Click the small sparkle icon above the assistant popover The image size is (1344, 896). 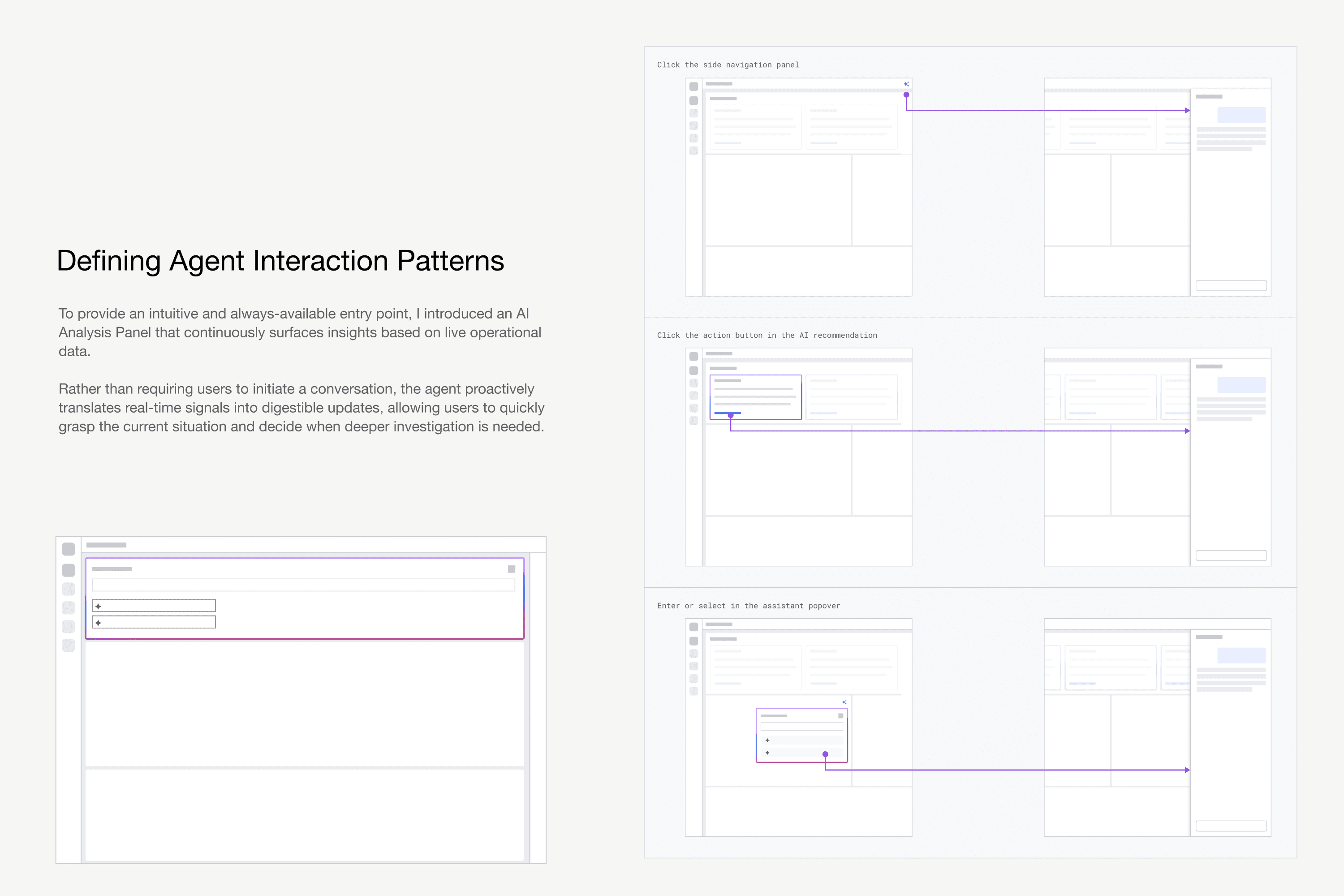click(844, 702)
